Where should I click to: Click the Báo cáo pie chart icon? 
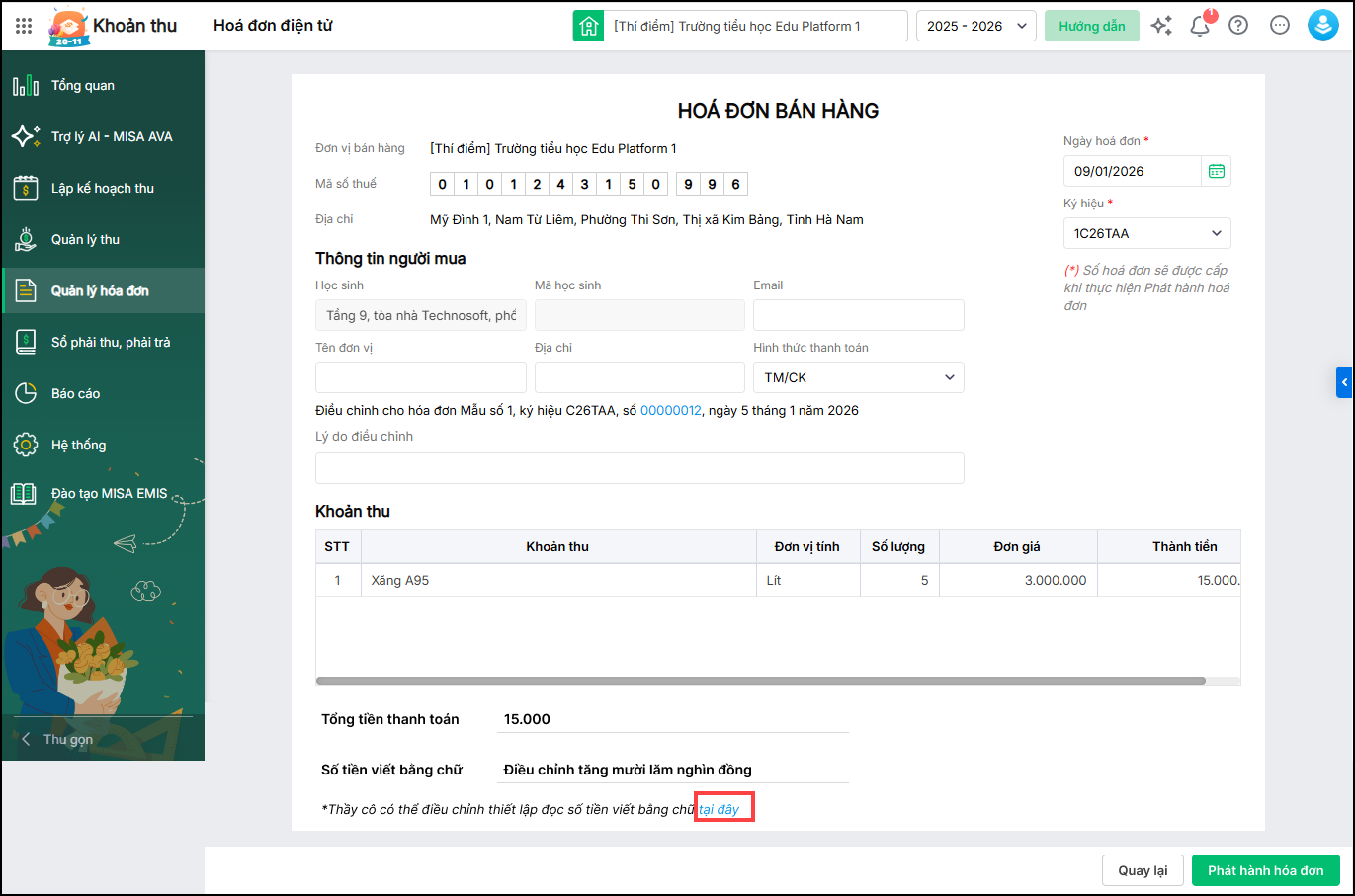[x=26, y=394]
